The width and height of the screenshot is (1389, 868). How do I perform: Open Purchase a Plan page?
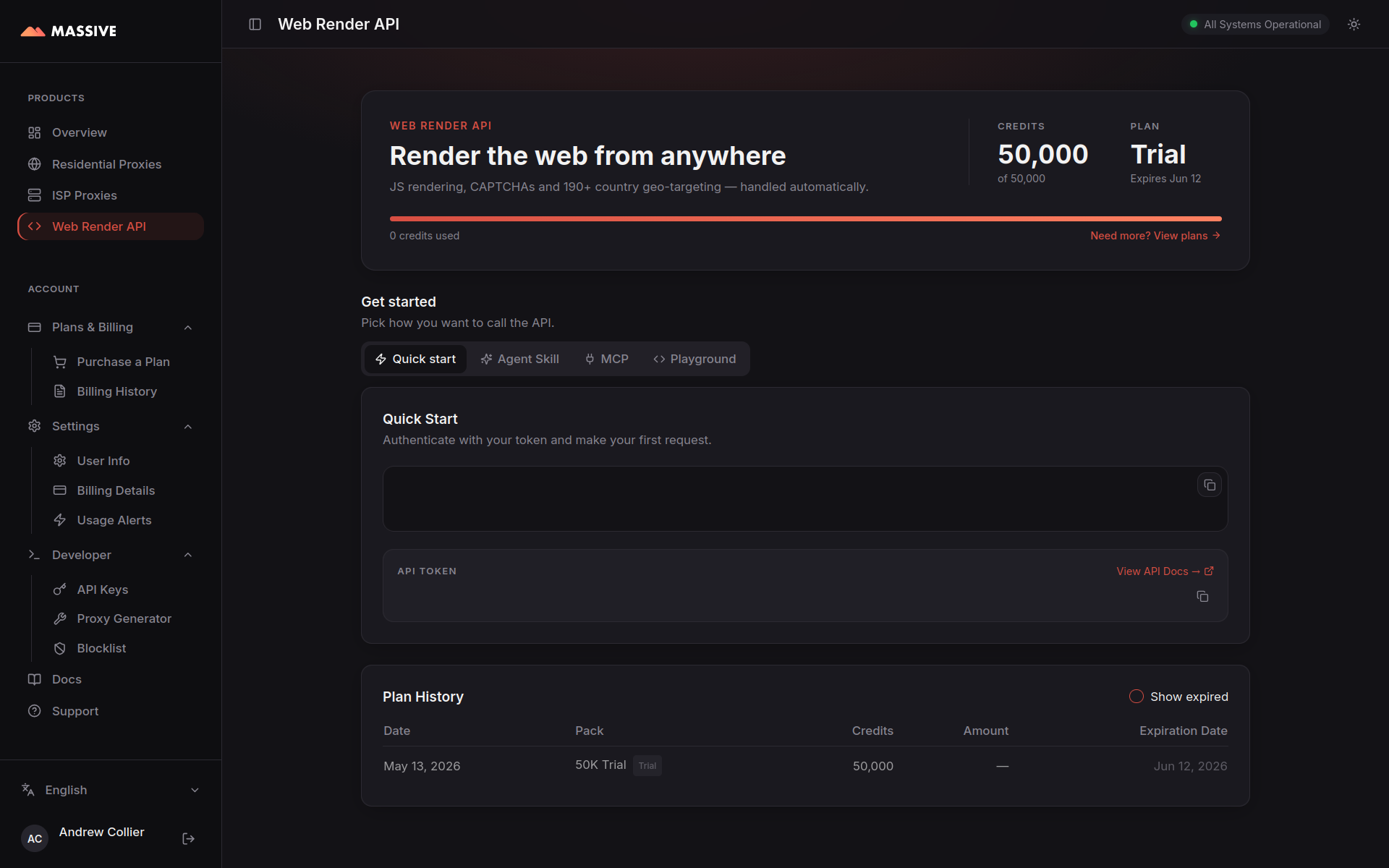[123, 362]
